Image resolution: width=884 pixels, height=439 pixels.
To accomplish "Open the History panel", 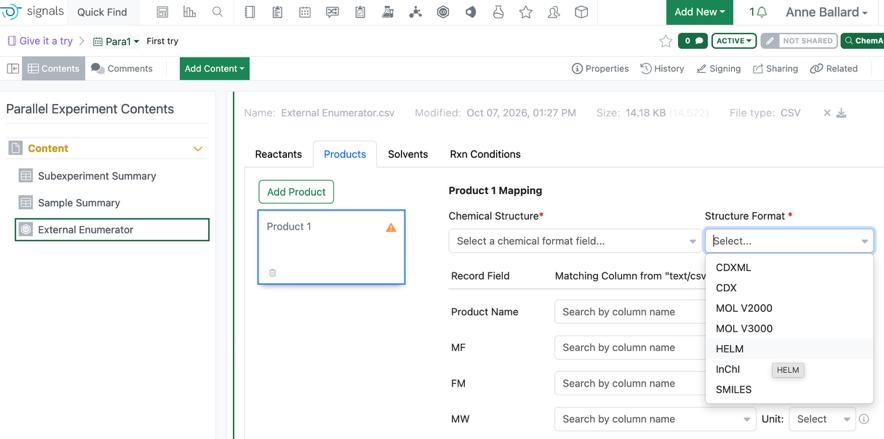I will 662,69.
